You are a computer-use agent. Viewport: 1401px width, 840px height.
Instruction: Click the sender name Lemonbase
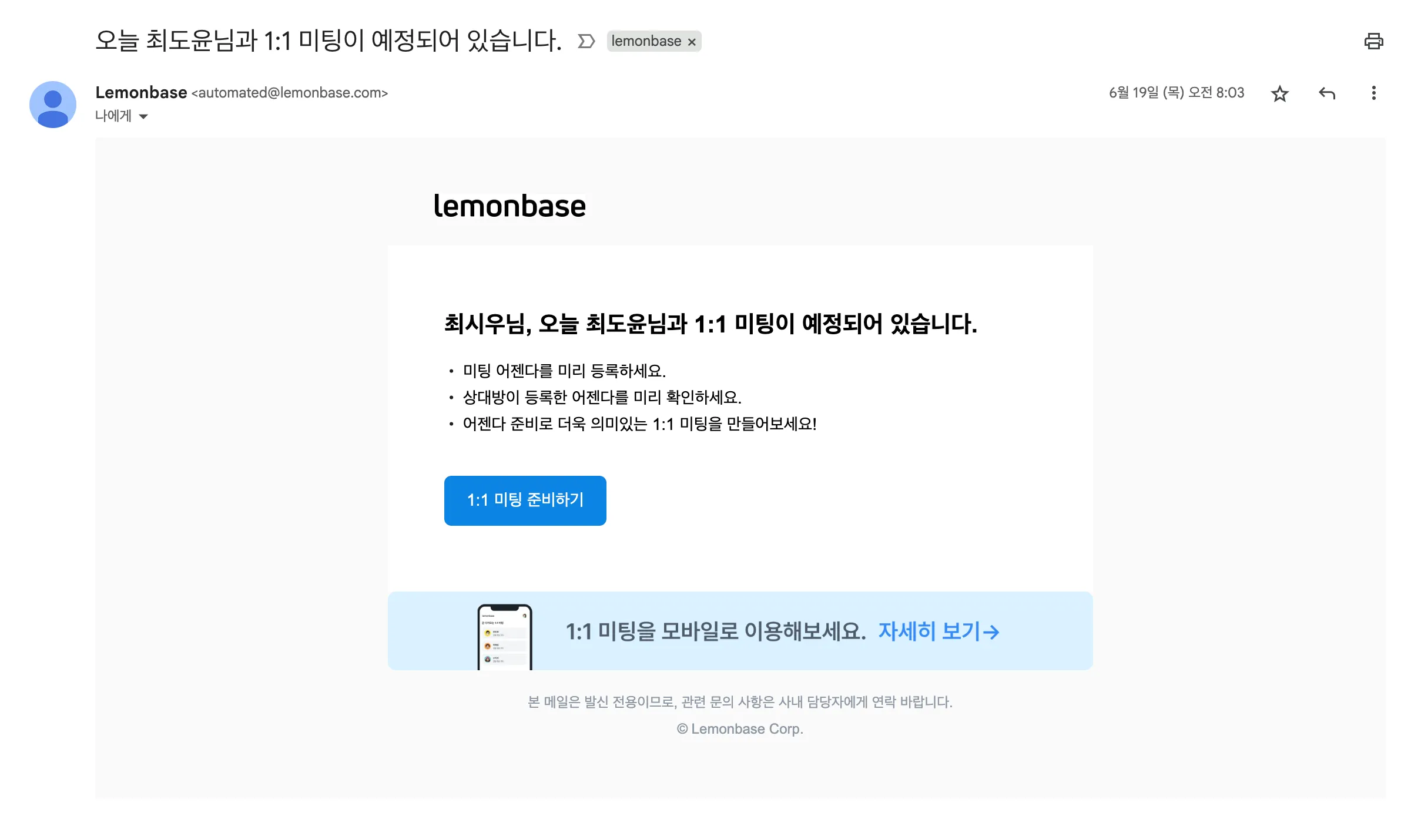coord(141,93)
